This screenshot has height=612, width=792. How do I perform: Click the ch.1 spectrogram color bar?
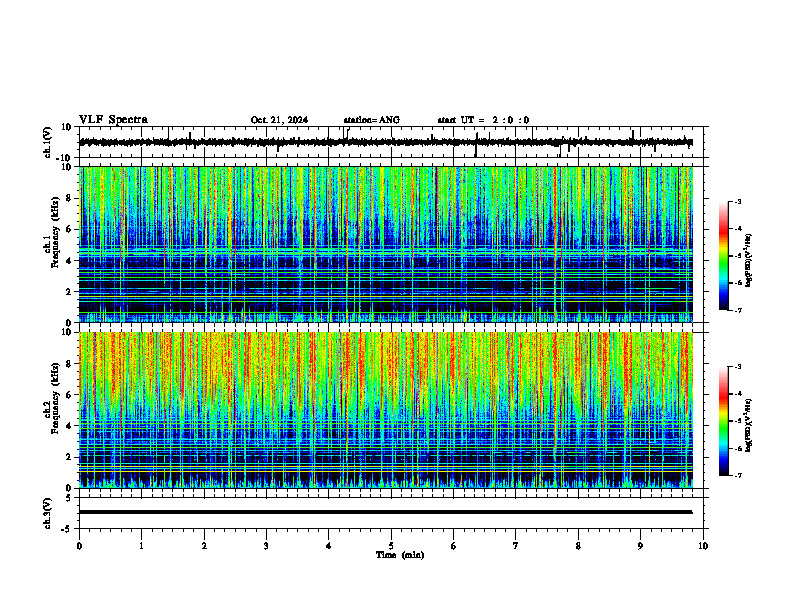pyautogui.click(x=723, y=256)
